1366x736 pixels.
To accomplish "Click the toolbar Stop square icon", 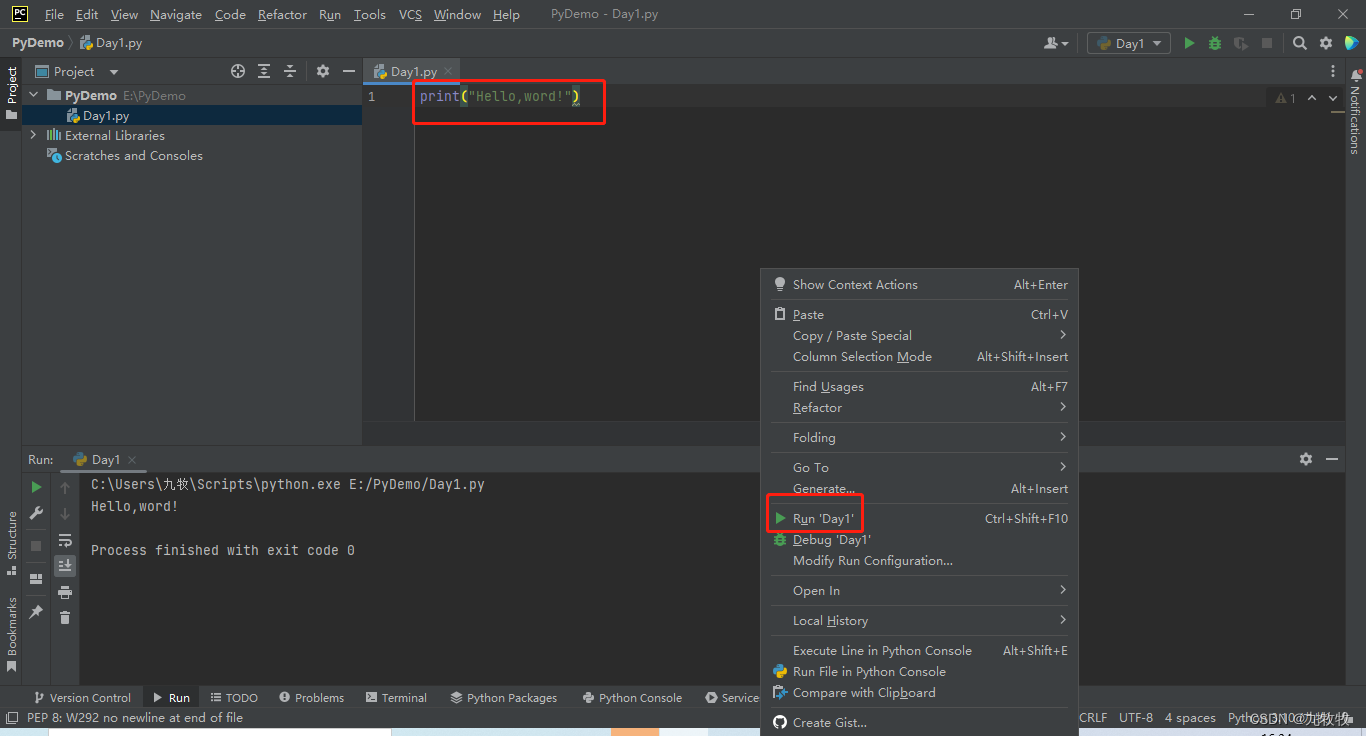I will (1267, 43).
